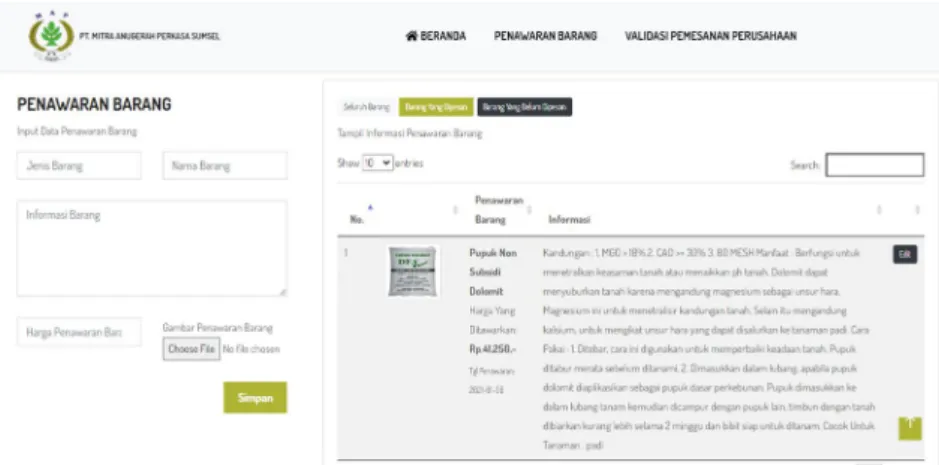Open Validasi Pemesanan Perusahaan menu

tap(710, 36)
